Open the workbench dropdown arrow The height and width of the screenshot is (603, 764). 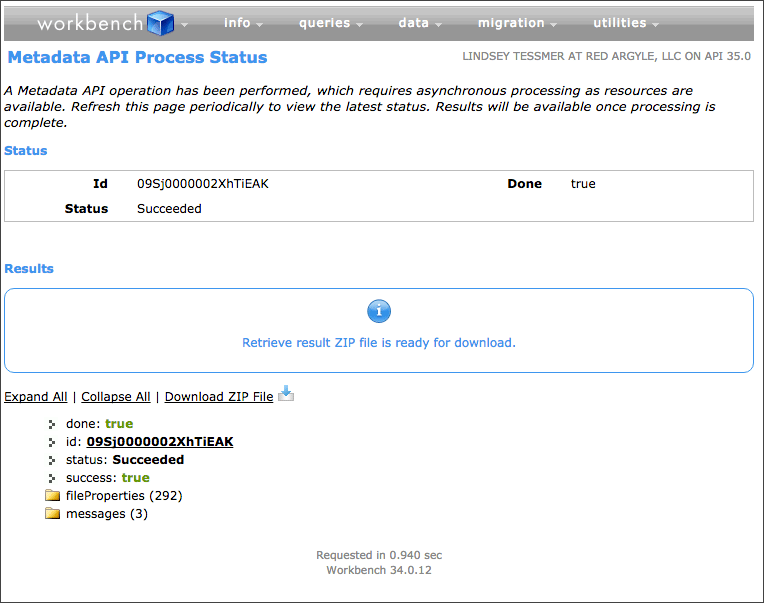point(184,24)
